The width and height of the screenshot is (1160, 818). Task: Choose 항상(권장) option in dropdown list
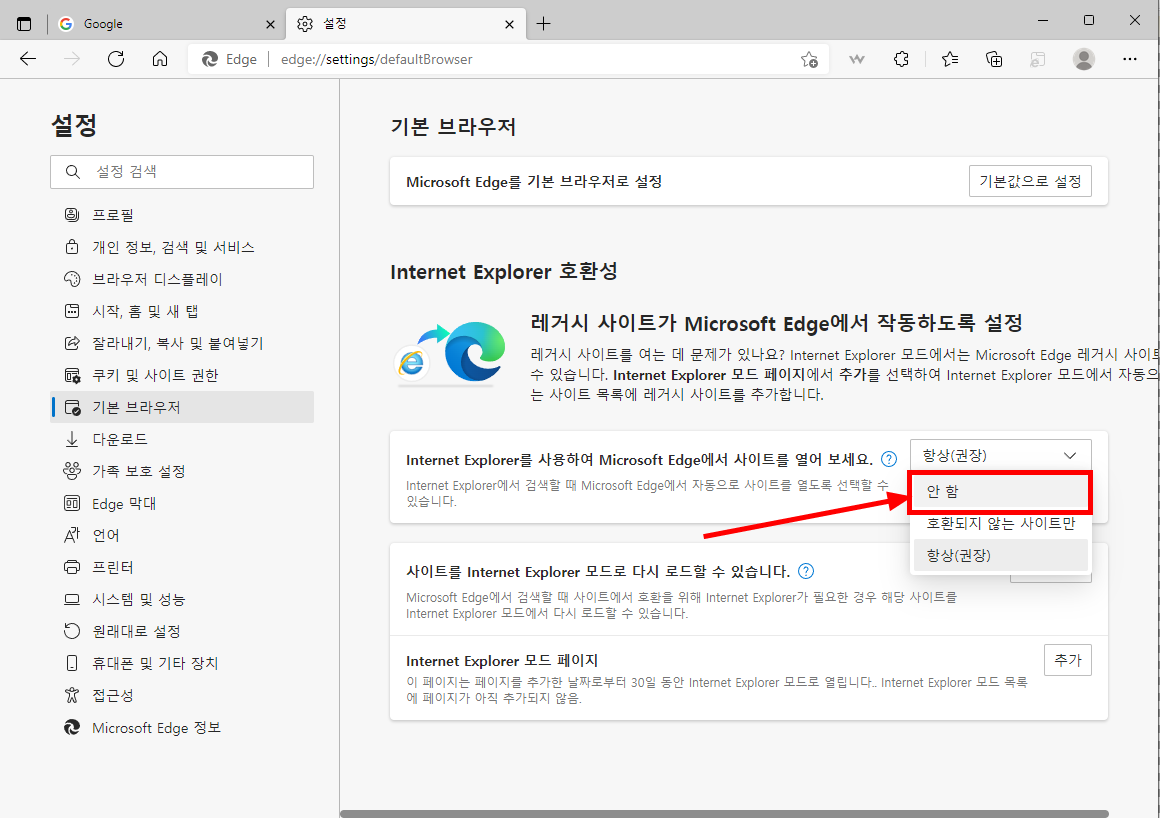[1000, 555]
